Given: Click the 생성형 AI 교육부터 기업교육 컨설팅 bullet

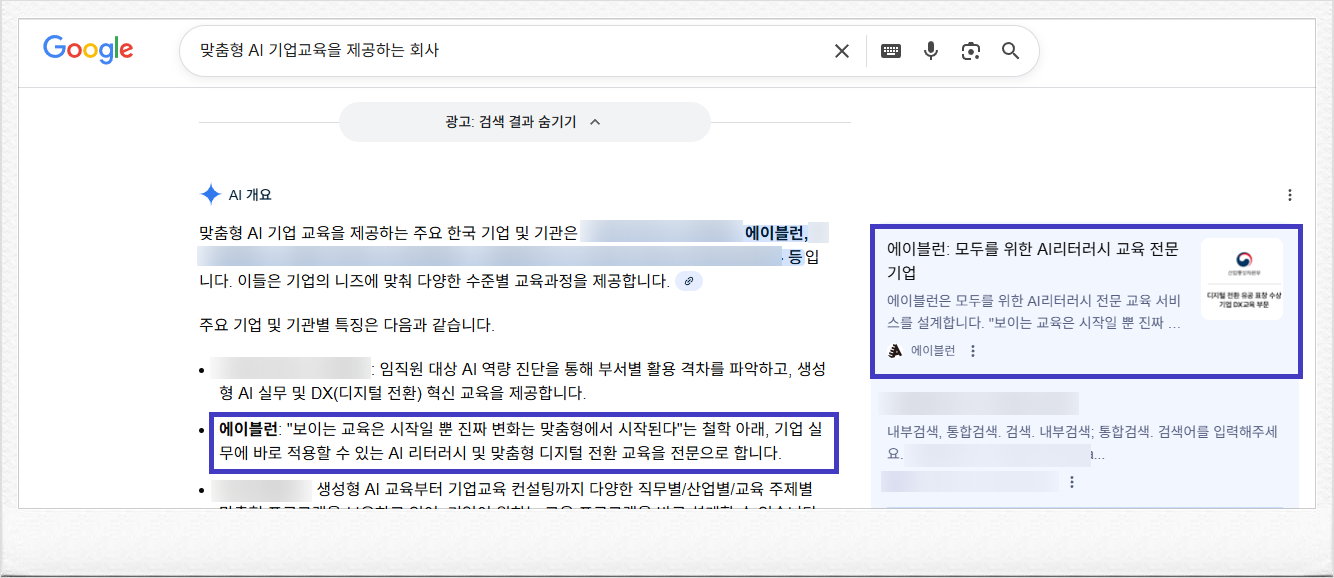Looking at the screenshot, I should tap(515, 500).
